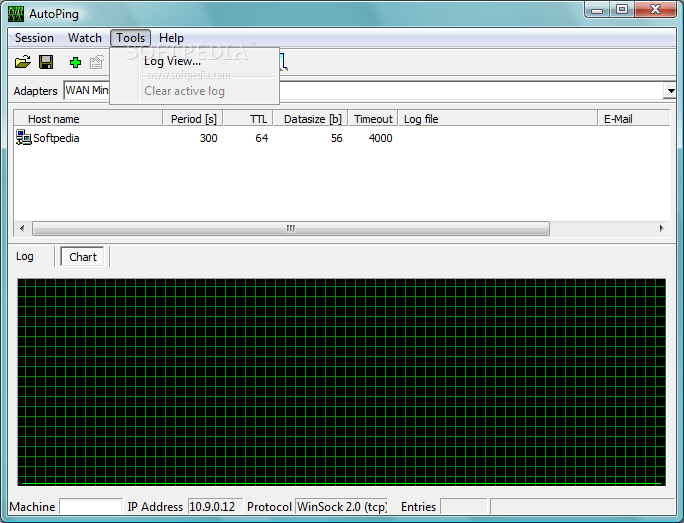684x523 pixels.
Task: Close the open Tools menu
Action: pos(130,38)
